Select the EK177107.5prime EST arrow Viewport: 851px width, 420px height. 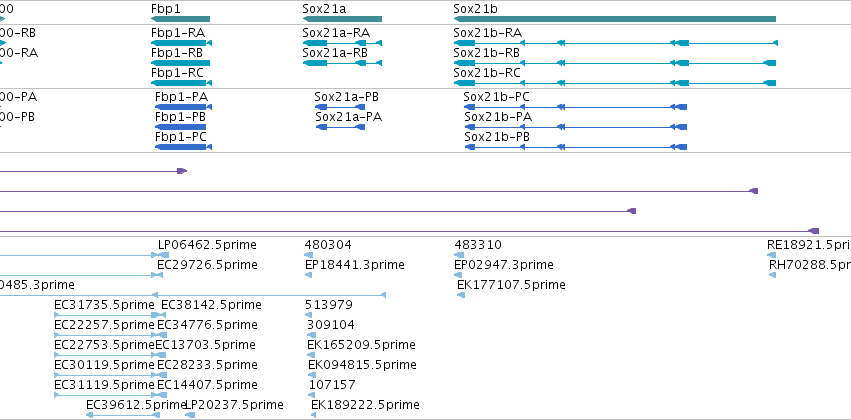(x=461, y=295)
